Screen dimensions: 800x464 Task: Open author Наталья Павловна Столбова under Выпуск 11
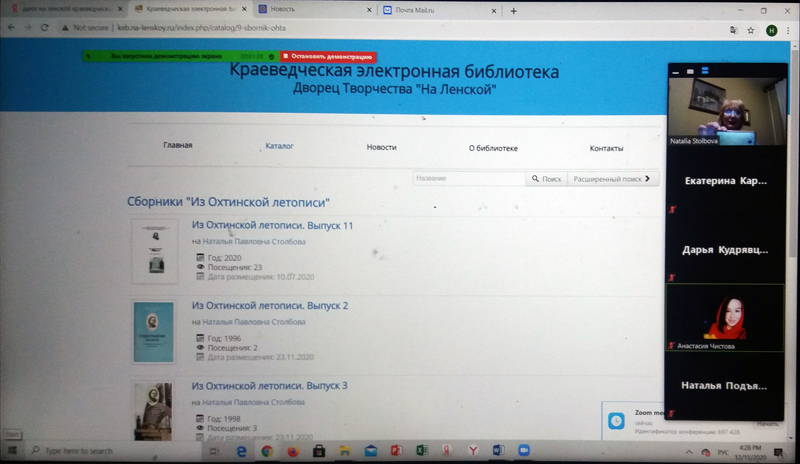(x=254, y=241)
